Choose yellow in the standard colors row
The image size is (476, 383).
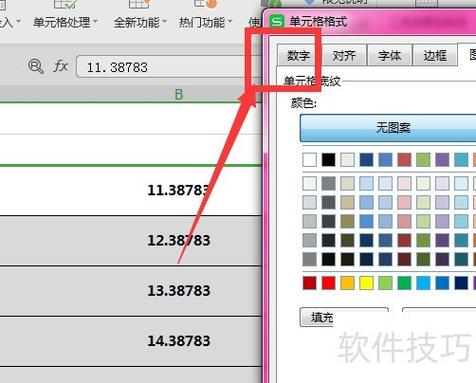366,283
